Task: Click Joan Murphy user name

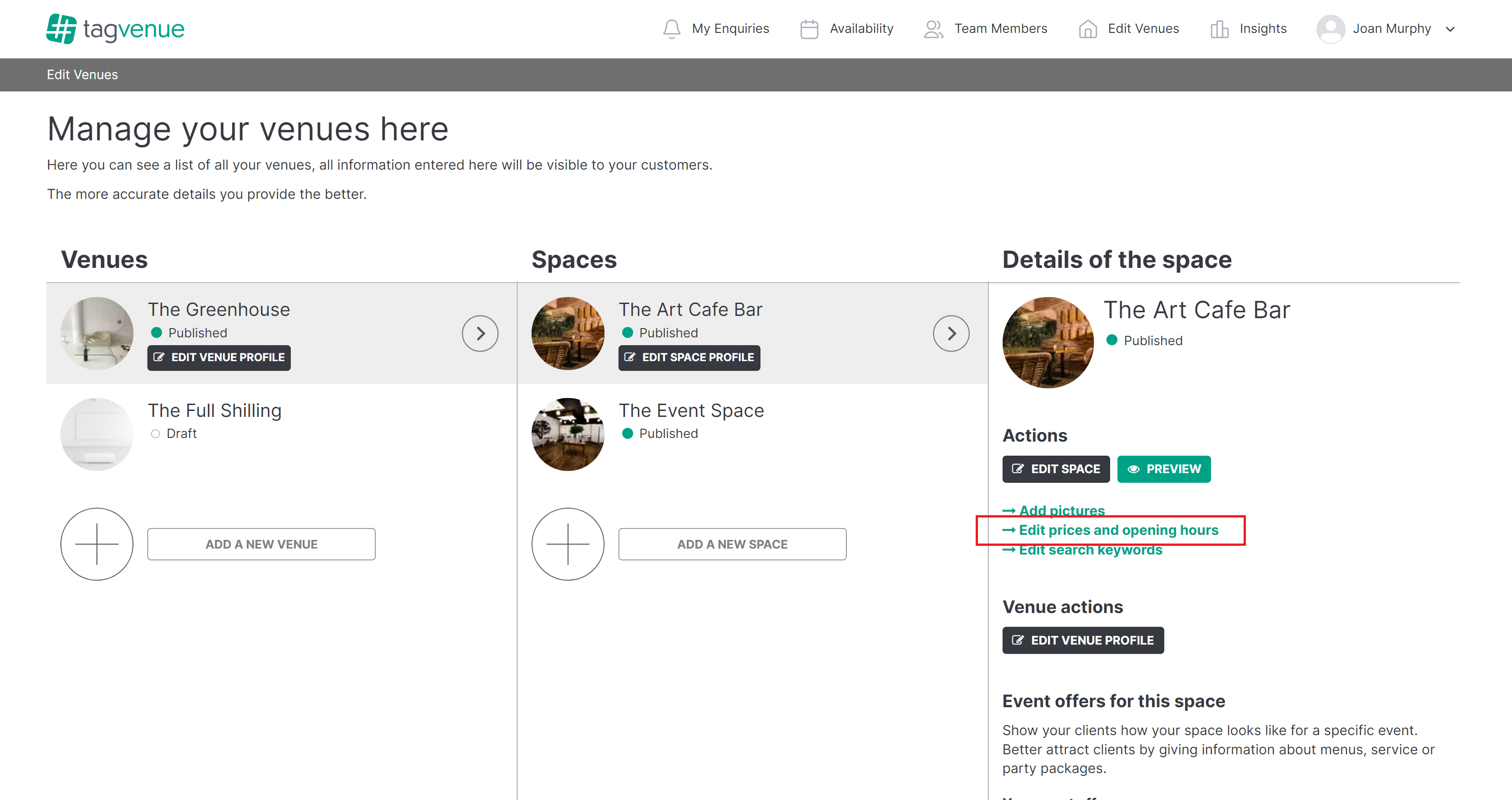Action: pos(1392,29)
